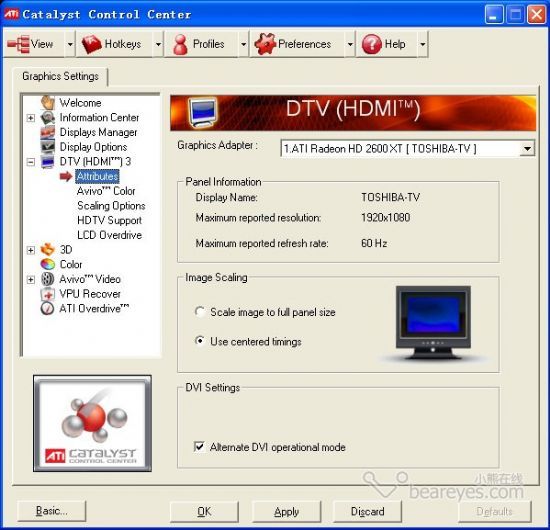Click the Display Options icon
The height and width of the screenshot is (530, 550).
point(47,147)
